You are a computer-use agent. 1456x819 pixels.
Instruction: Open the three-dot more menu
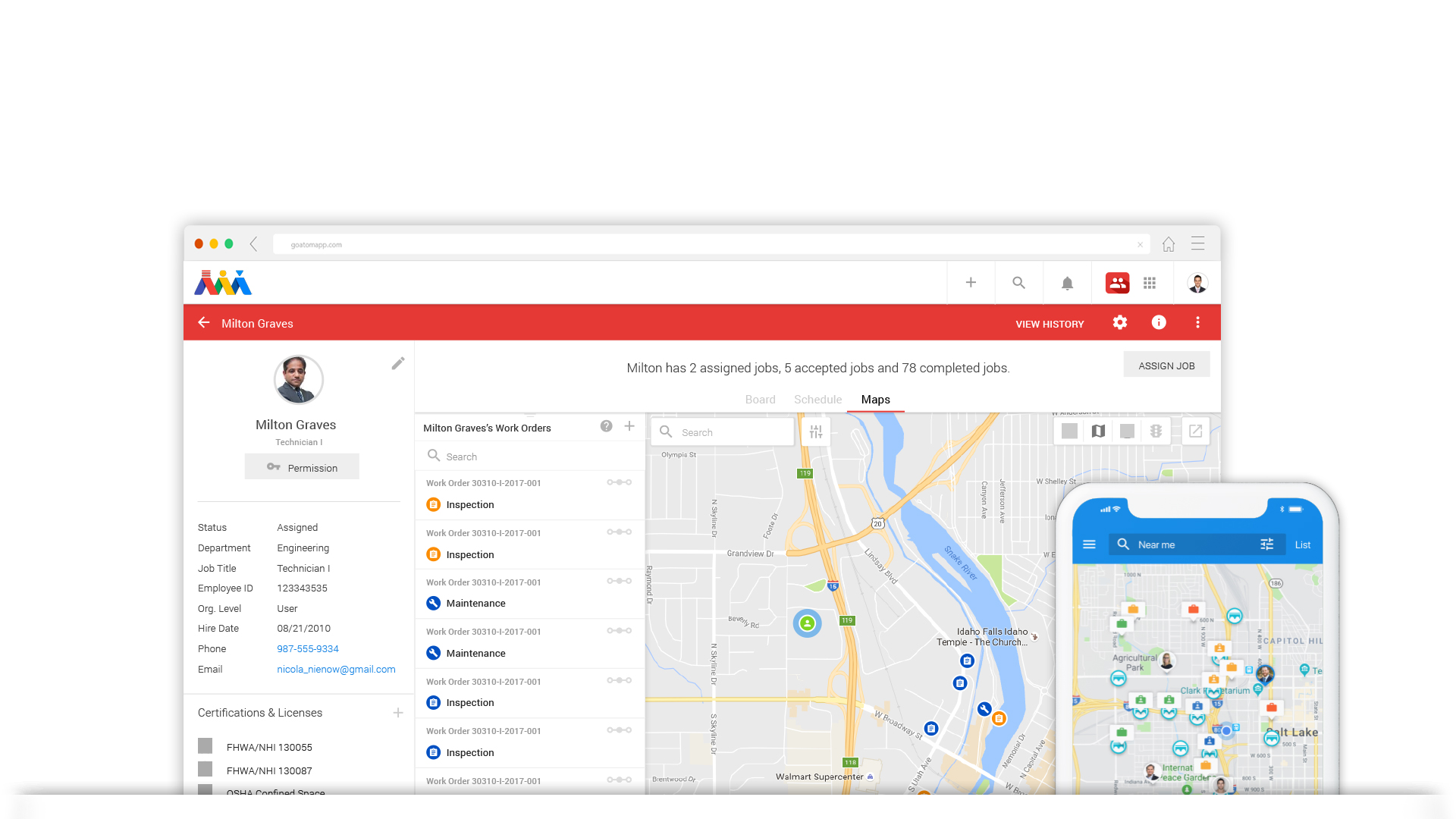[x=1198, y=322]
